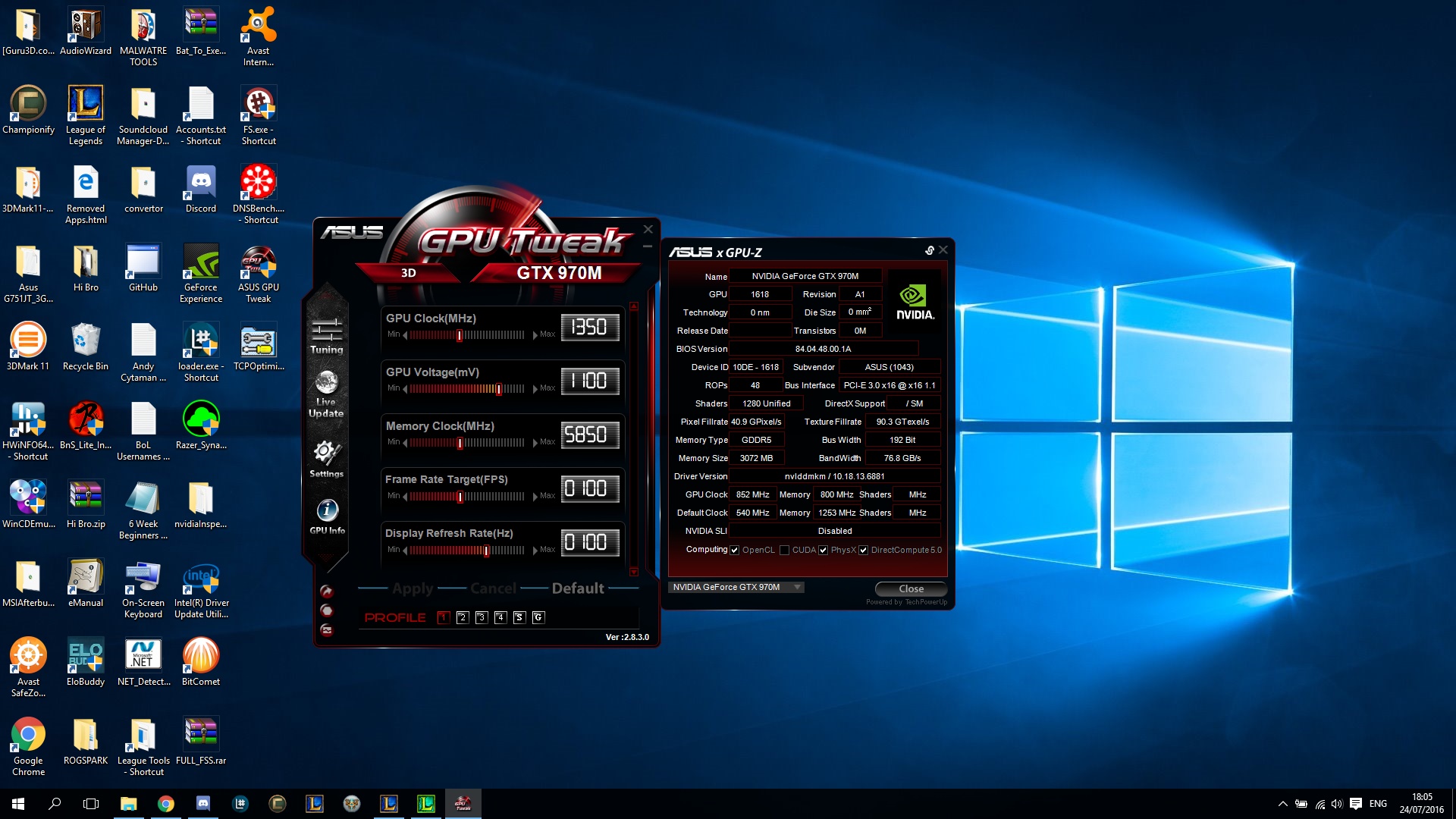
Task: Click GPU Tweak scrollbar down arrow
Action: [634, 572]
